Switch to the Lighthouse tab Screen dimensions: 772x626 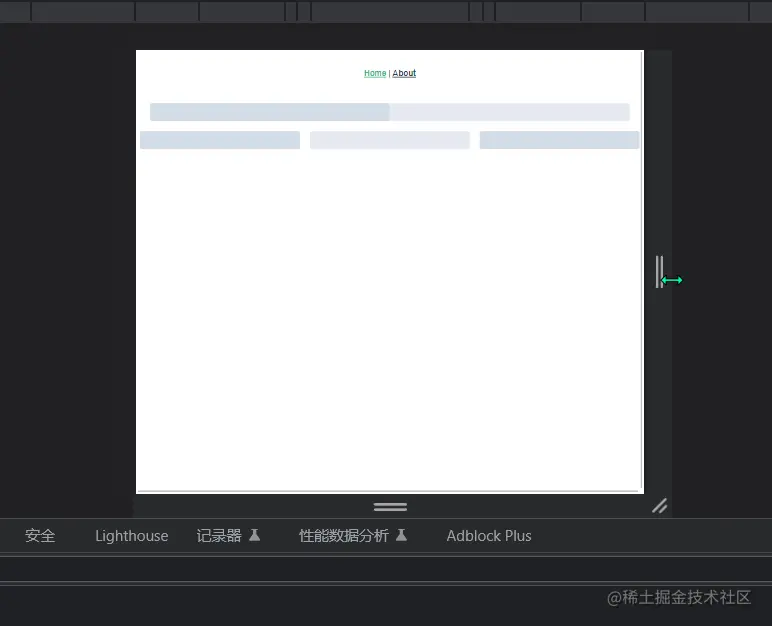click(x=131, y=535)
